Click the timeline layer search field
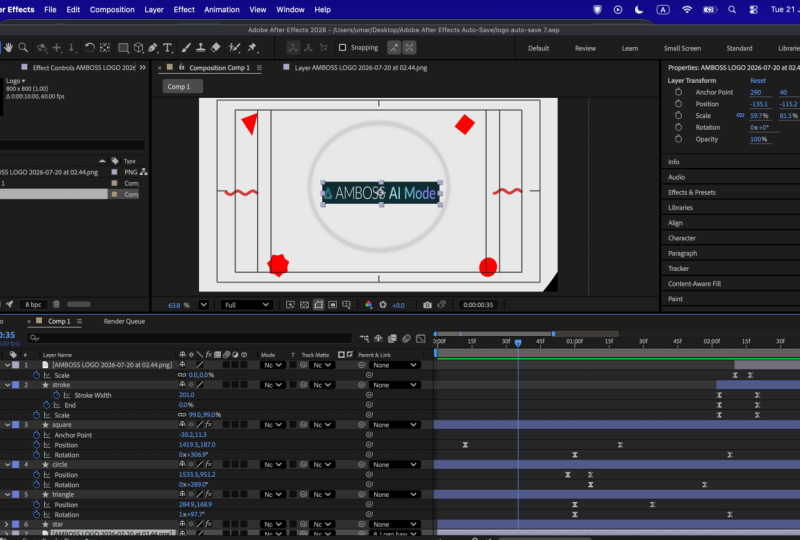Viewport: 800px width, 540px height. (190, 337)
